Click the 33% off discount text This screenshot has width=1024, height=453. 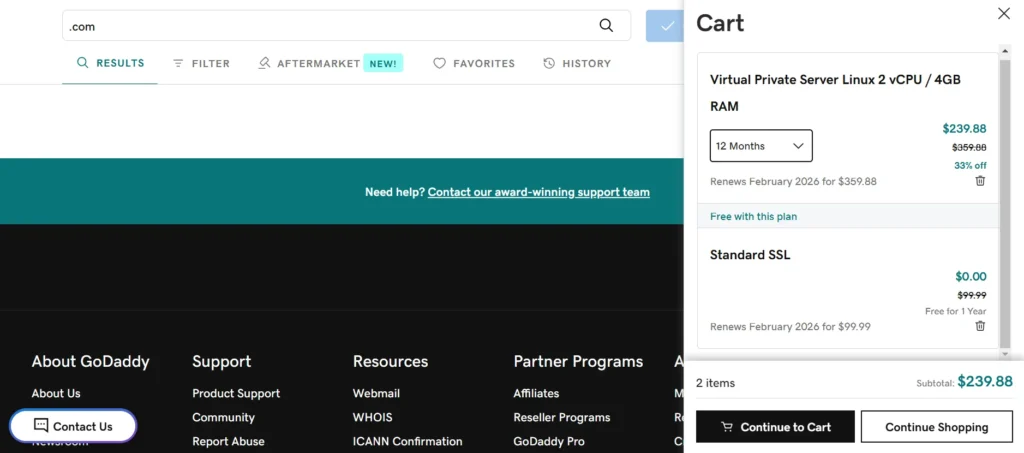(x=970, y=165)
